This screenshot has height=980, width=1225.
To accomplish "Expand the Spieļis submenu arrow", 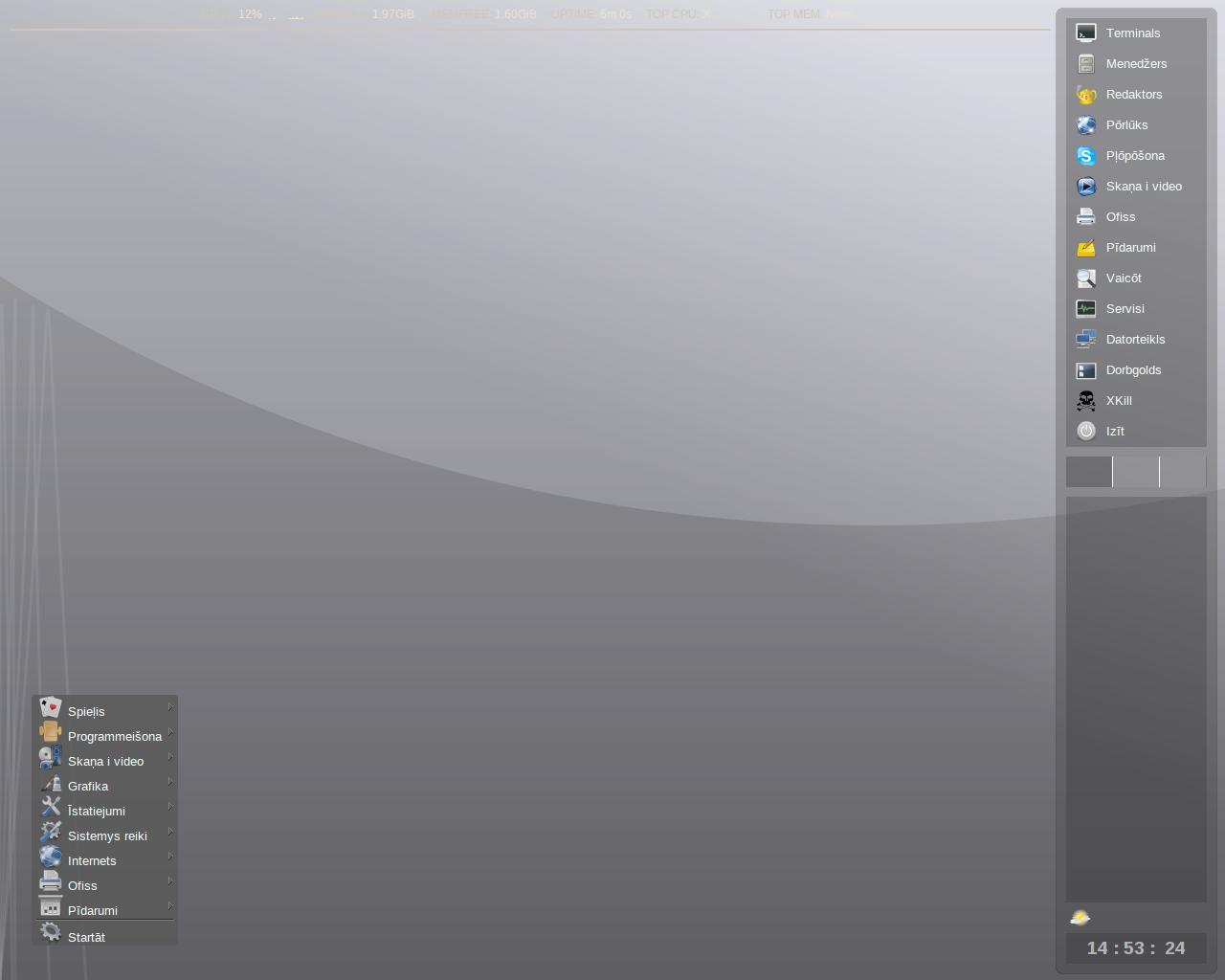I will click(x=170, y=707).
